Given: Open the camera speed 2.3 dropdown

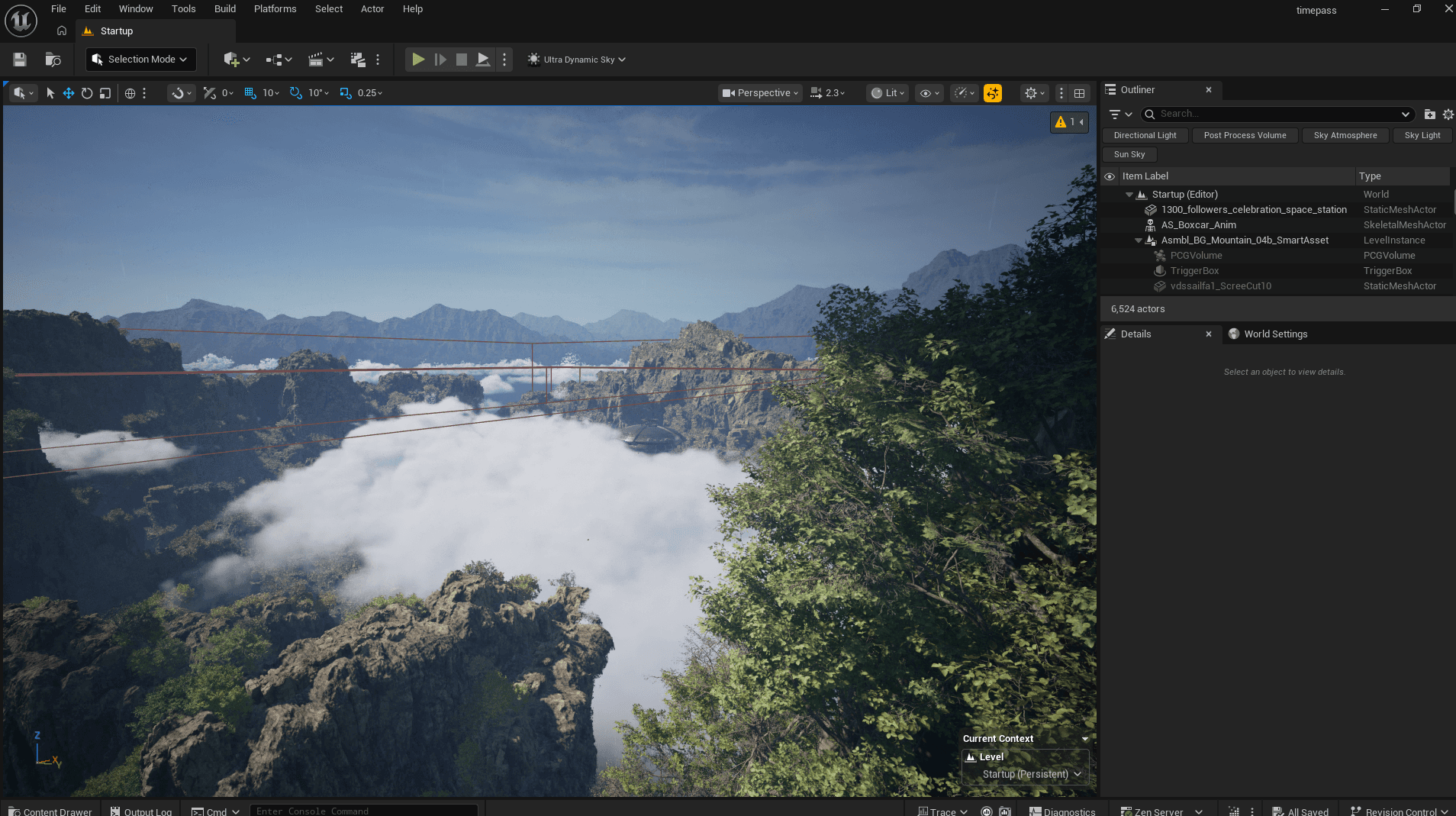Looking at the screenshot, I should [x=828, y=93].
